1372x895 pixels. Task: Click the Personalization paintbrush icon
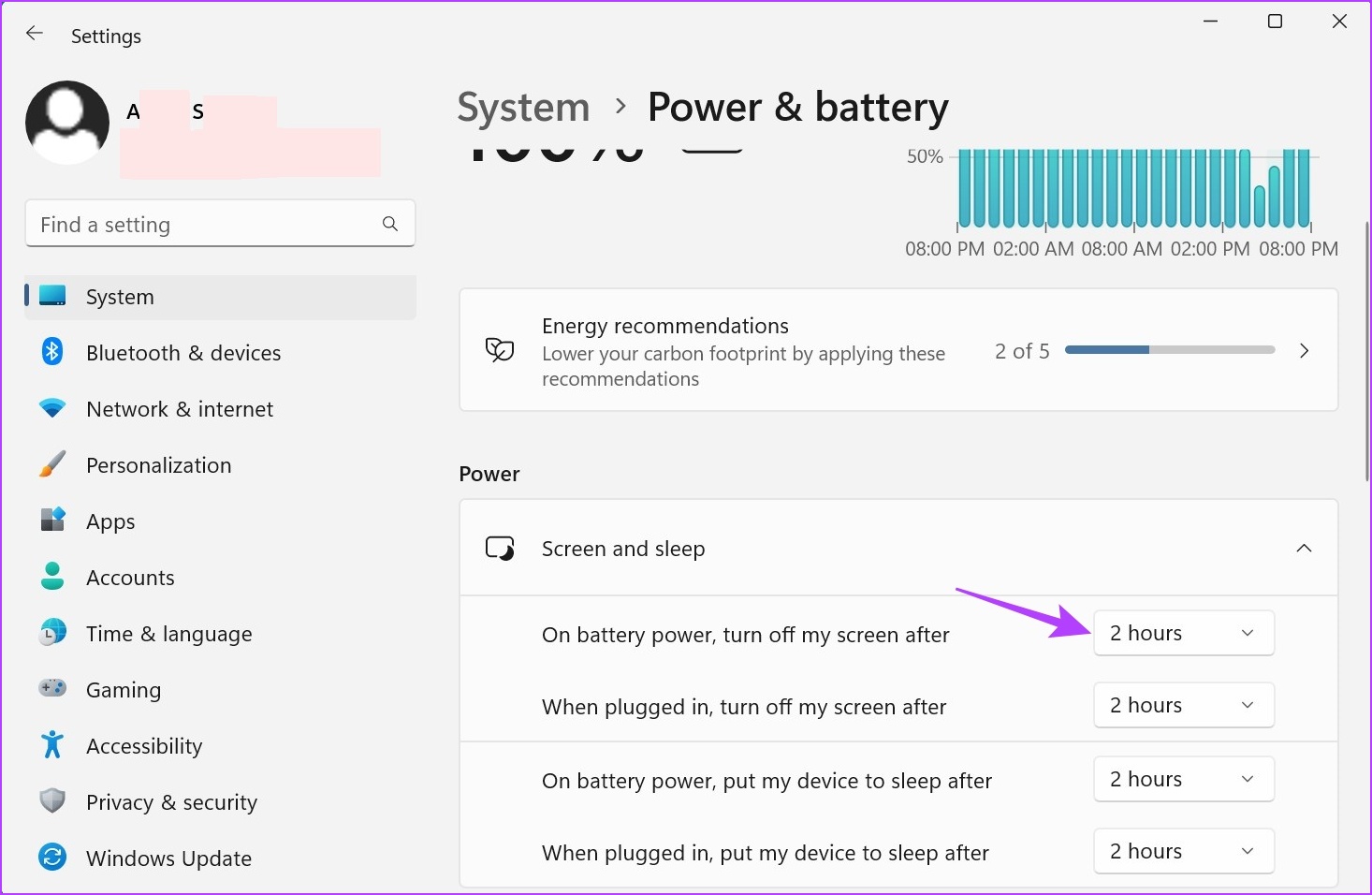pos(52,464)
